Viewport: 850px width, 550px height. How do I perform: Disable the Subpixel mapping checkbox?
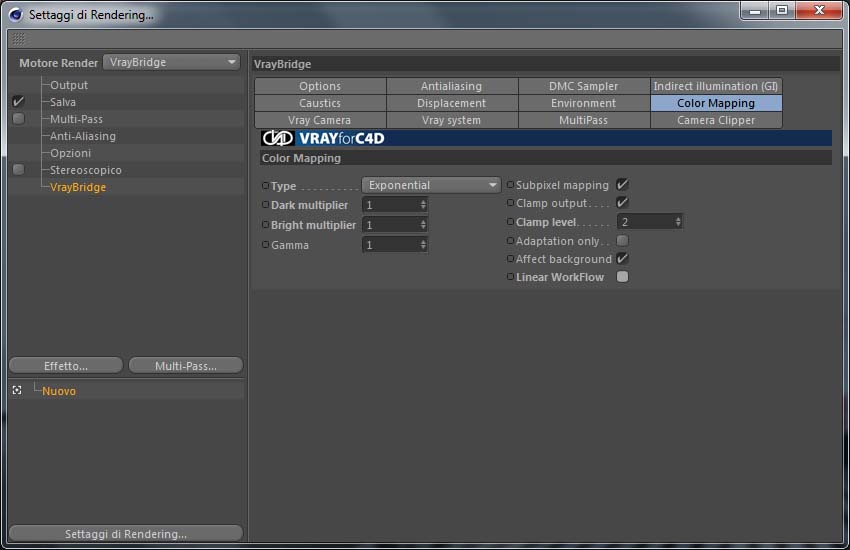tap(622, 184)
